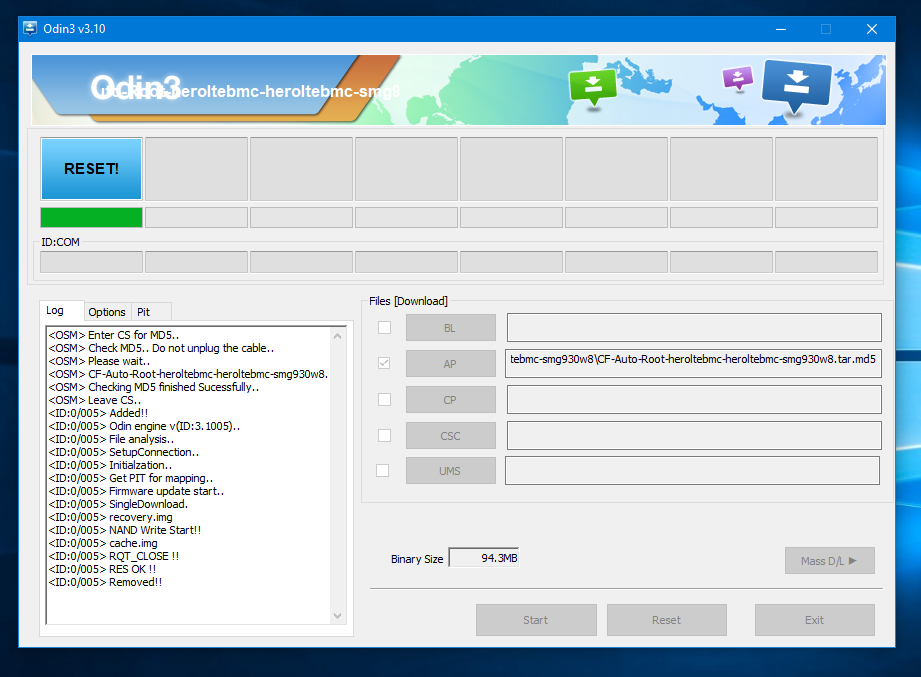Click the CP file path field

(694, 400)
